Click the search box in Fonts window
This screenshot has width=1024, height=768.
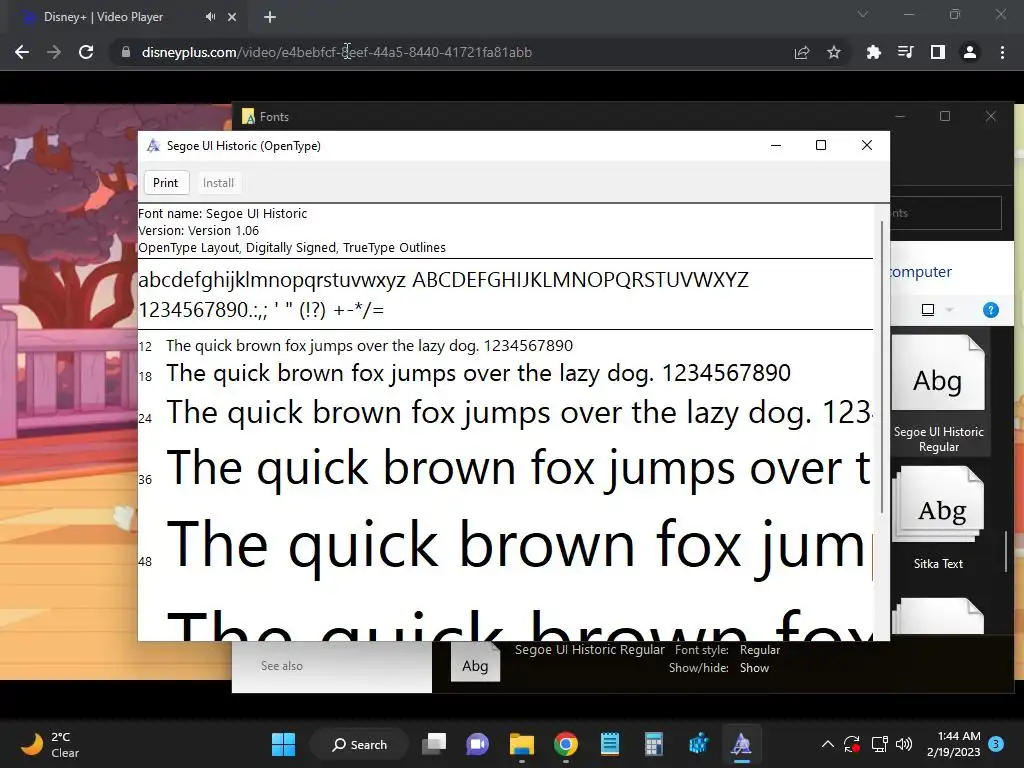click(x=946, y=213)
